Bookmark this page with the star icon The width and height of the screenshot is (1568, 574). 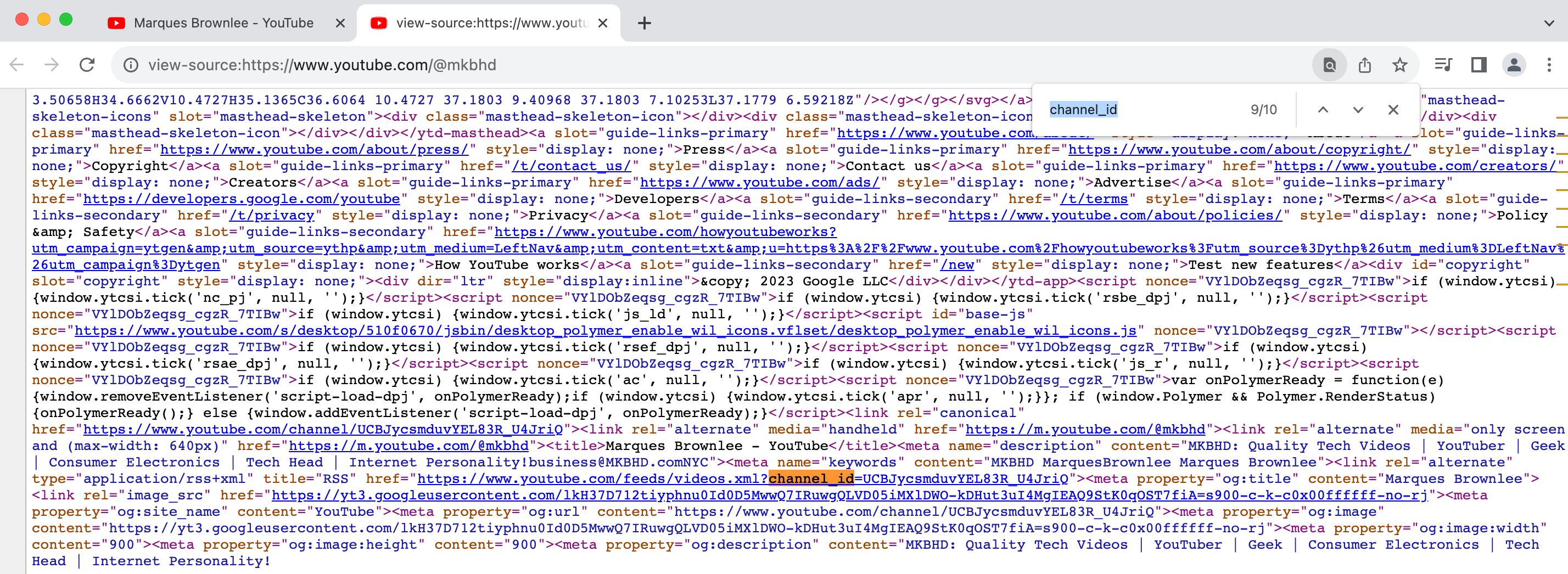pos(1400,65)
